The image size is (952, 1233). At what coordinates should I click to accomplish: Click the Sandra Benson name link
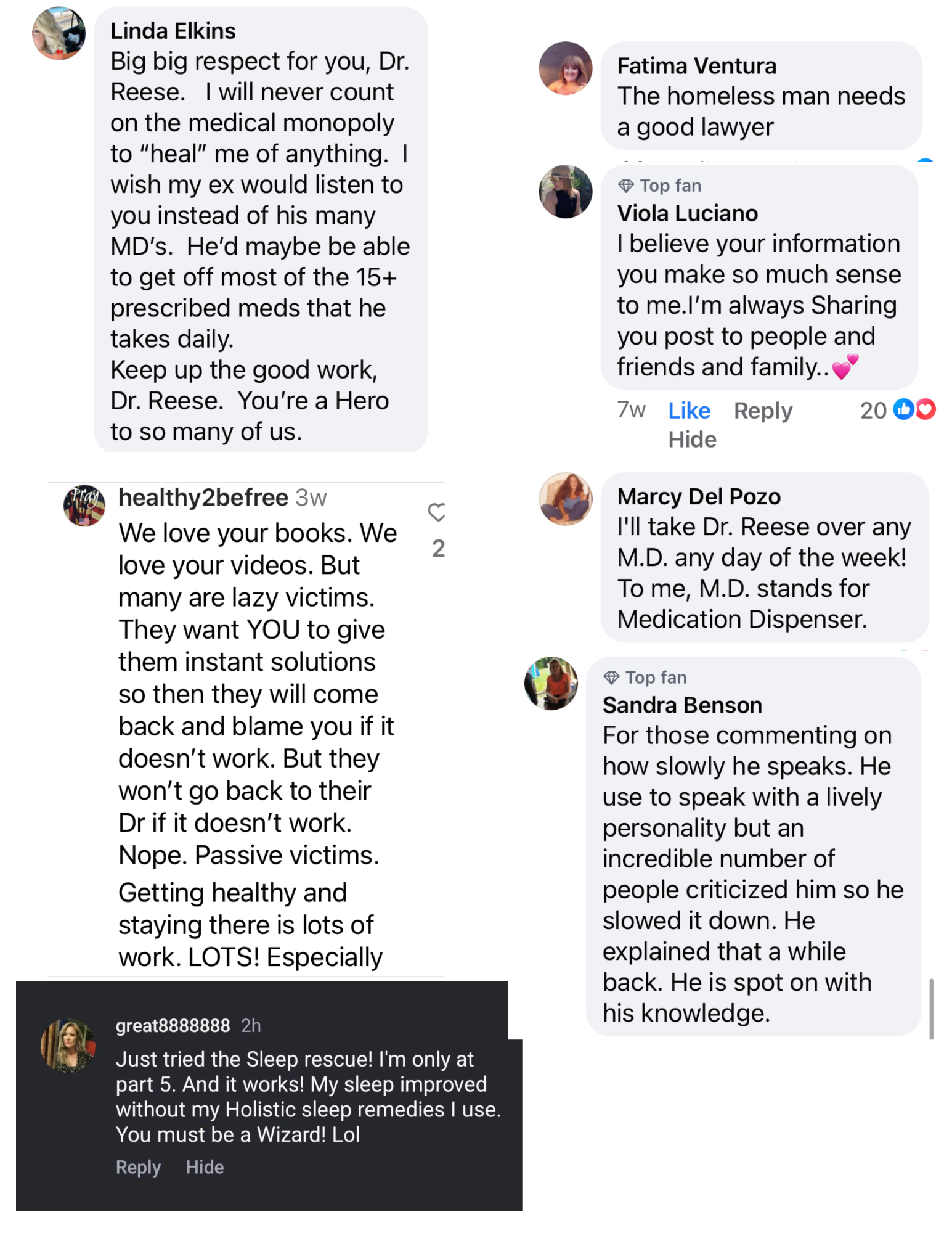pyautogui.click(x=682, y=705)
